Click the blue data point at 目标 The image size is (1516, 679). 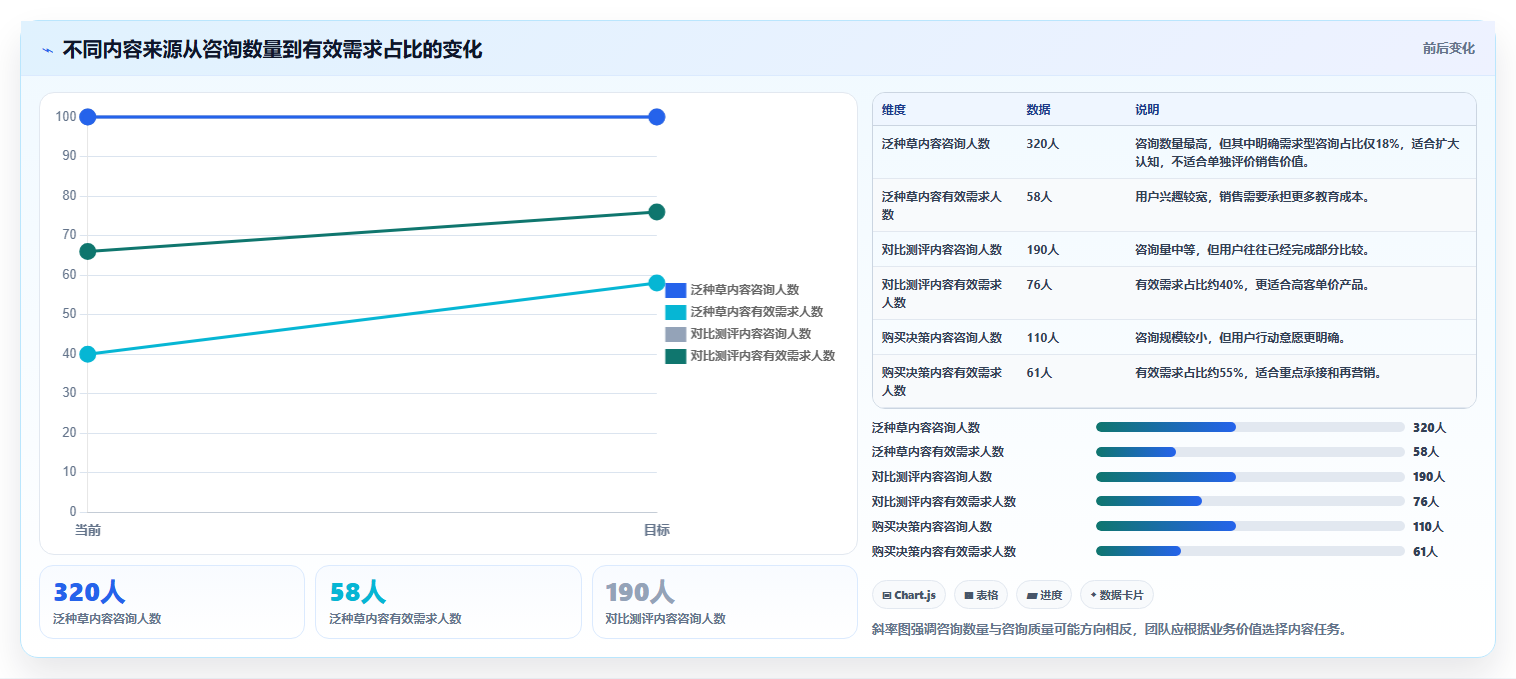click(x=657, y=117)
